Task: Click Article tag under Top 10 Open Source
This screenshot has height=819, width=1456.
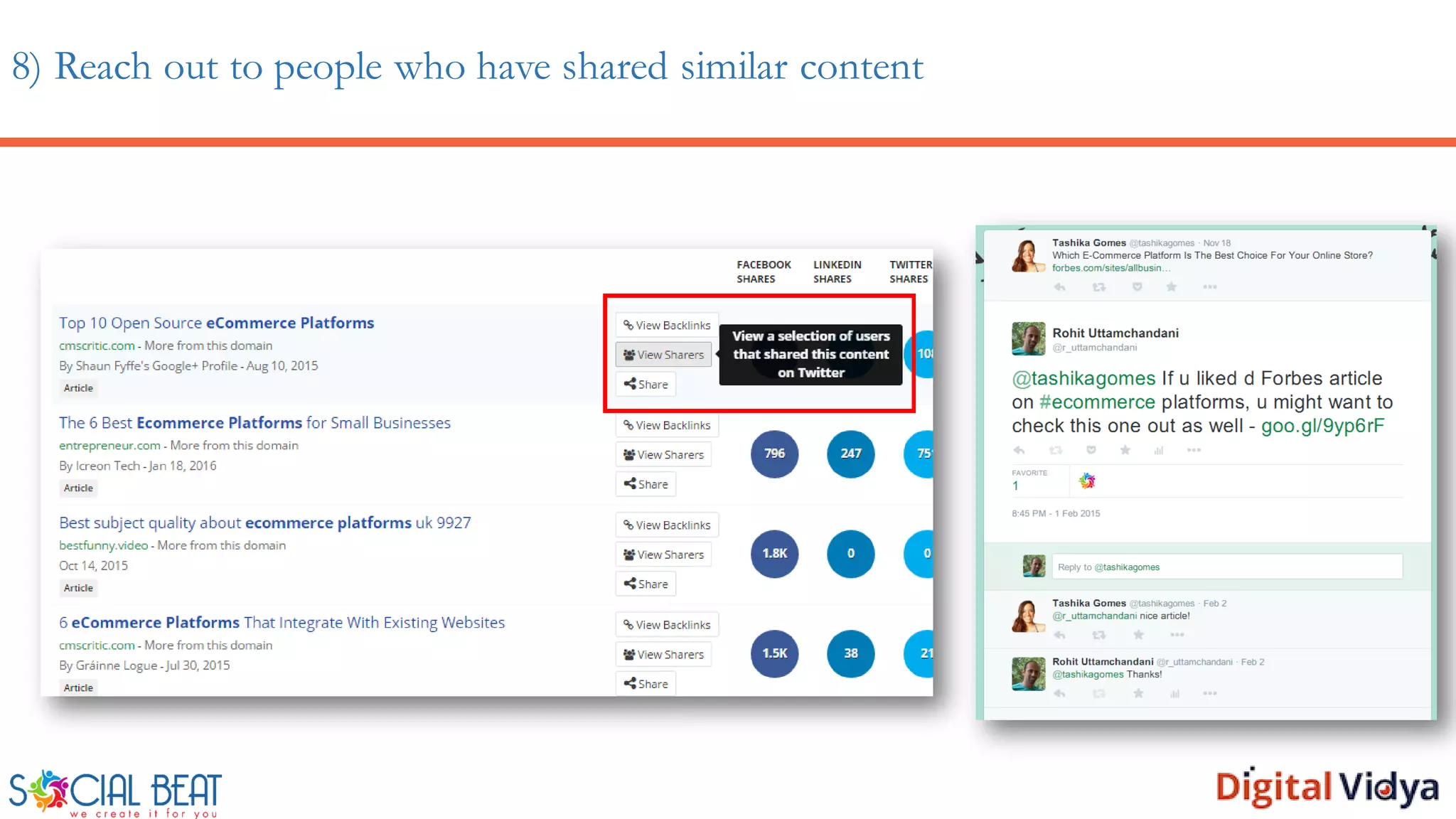Action: click(78, 388)
